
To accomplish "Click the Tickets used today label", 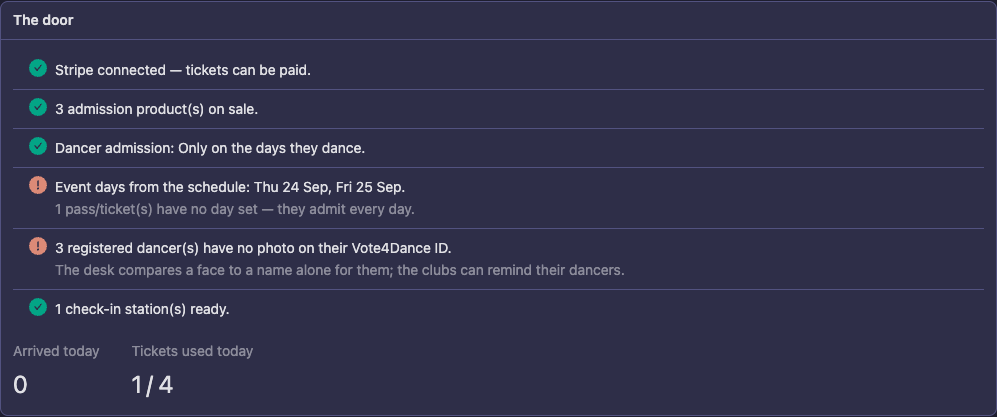I will pyautogui.click(x=193, y=352).
